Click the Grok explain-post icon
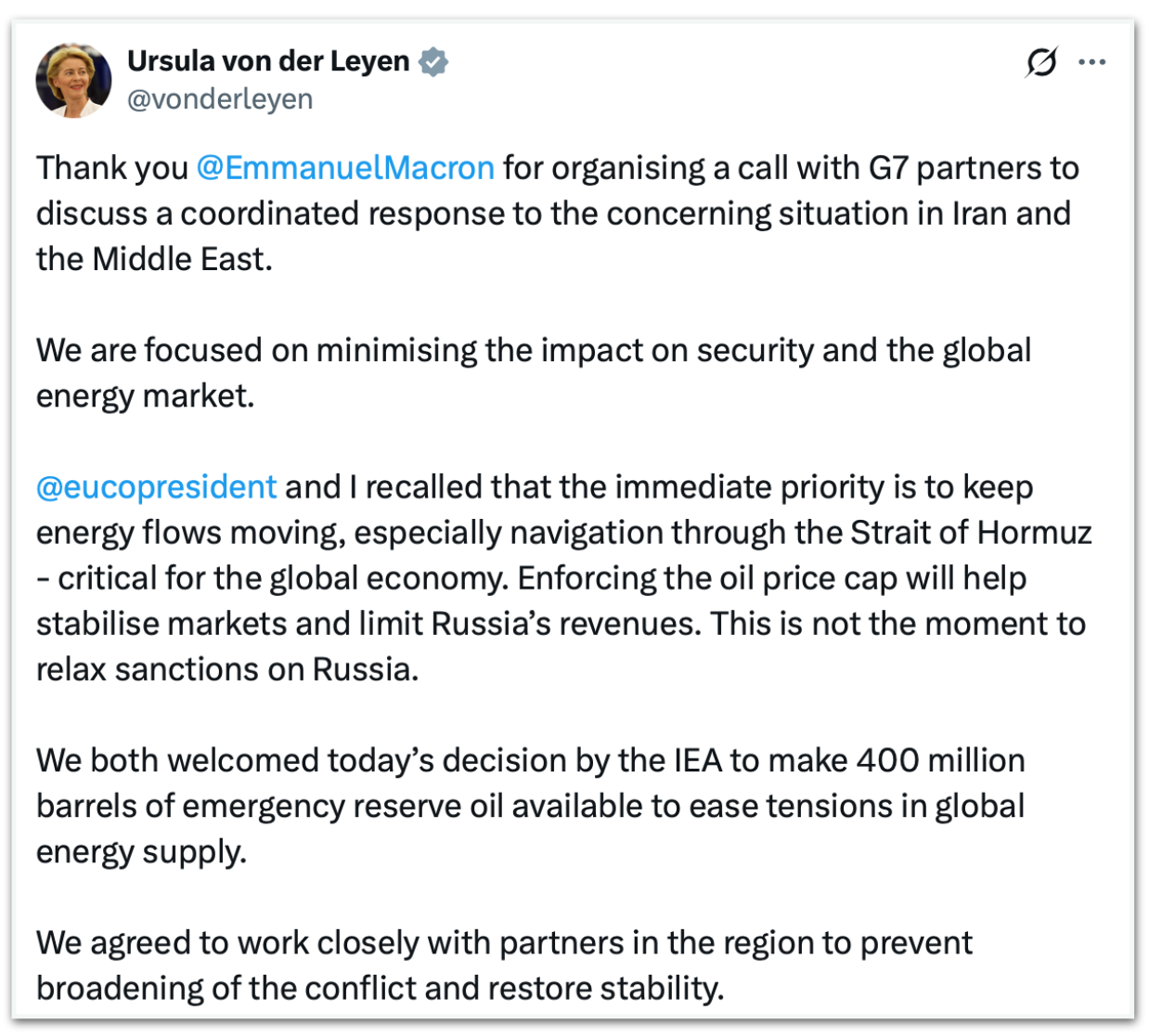 pos(1041,62)
